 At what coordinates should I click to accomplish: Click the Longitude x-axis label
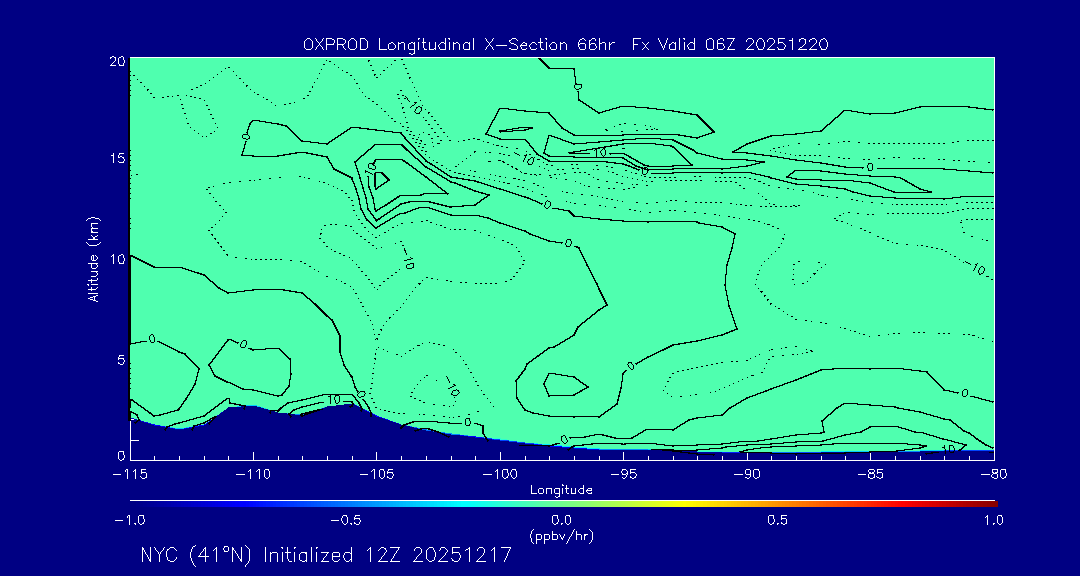tap(561, 490)
